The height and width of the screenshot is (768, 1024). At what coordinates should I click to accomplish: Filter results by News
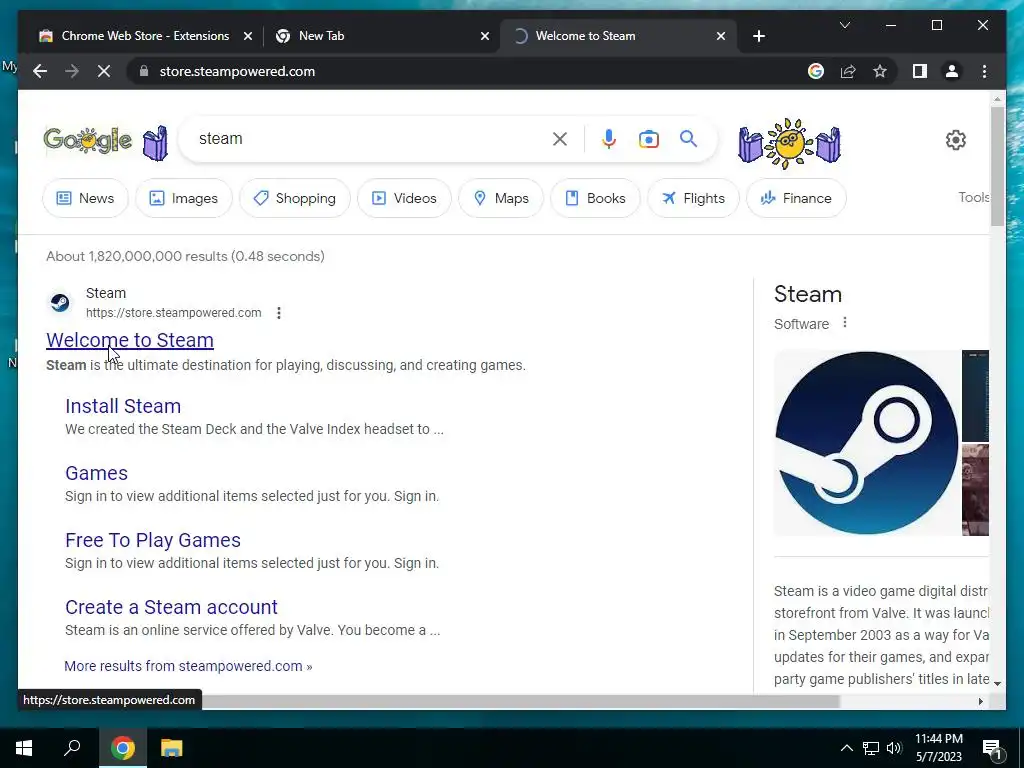85,198
